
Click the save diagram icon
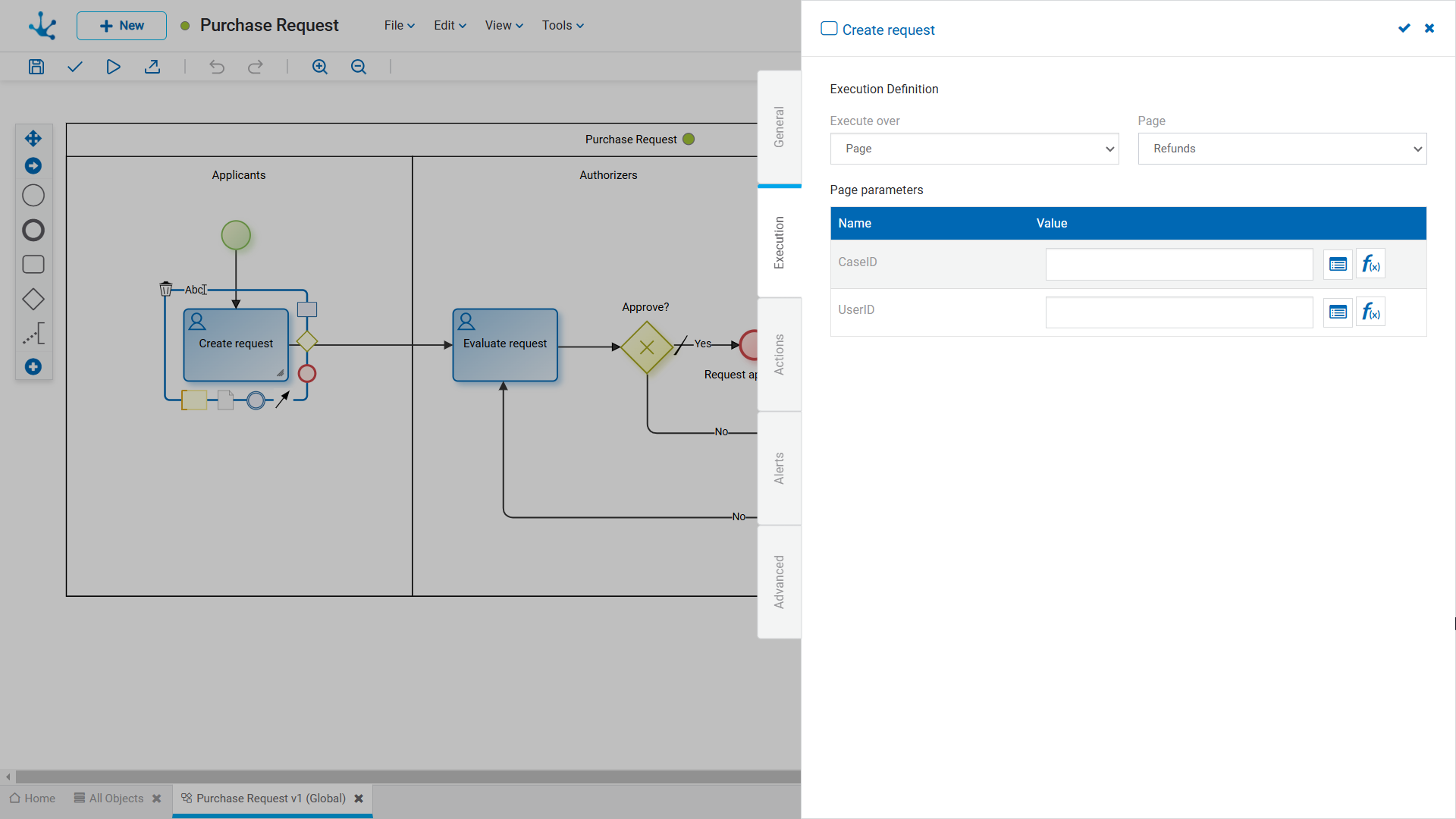pyautogui.click(x=36, y=67)
